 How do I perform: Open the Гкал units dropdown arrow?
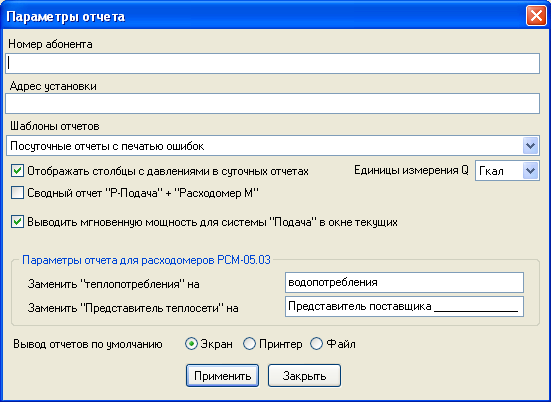pos(530,171)
